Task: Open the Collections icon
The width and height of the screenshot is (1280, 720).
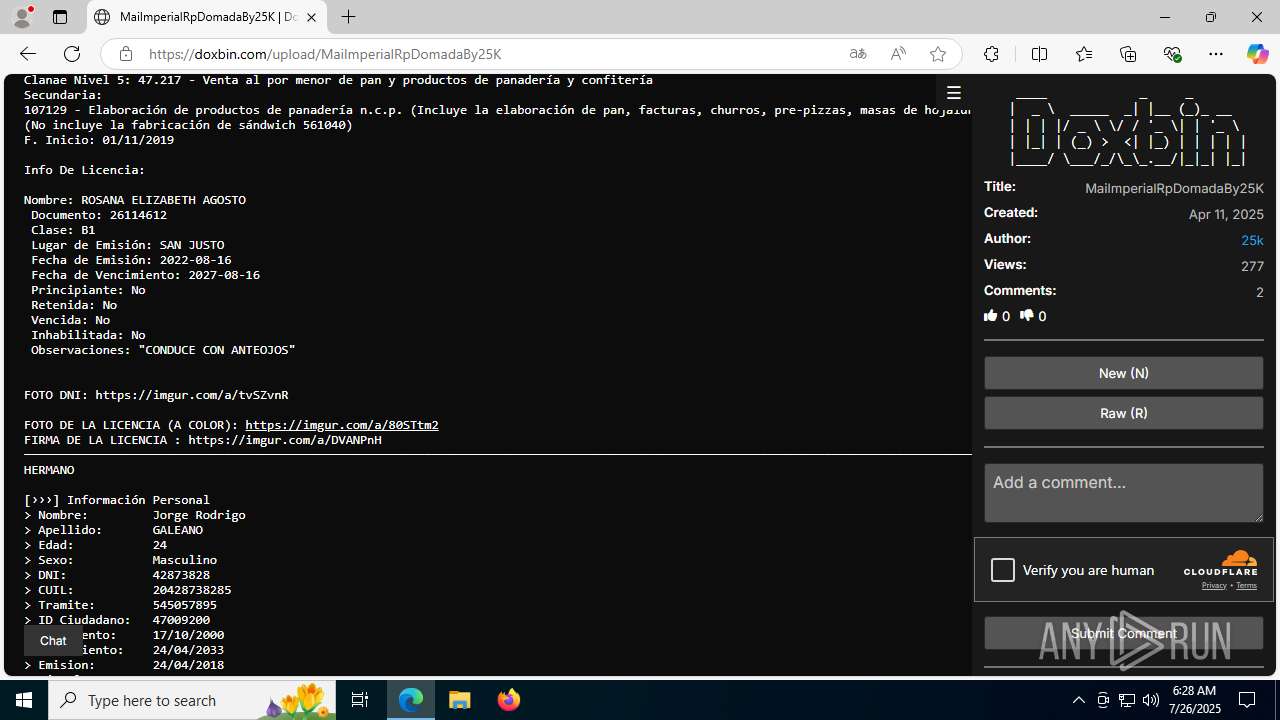Action: pos(1128,54)
